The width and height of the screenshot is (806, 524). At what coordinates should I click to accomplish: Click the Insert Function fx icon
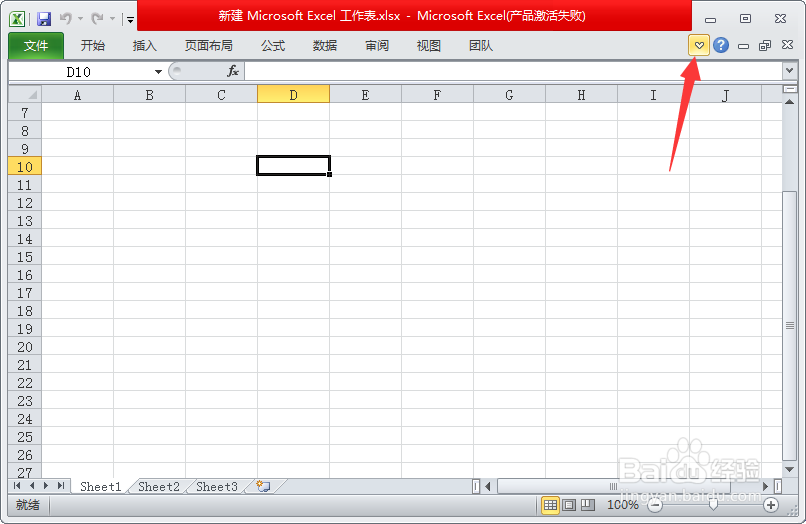click(233, 71)
